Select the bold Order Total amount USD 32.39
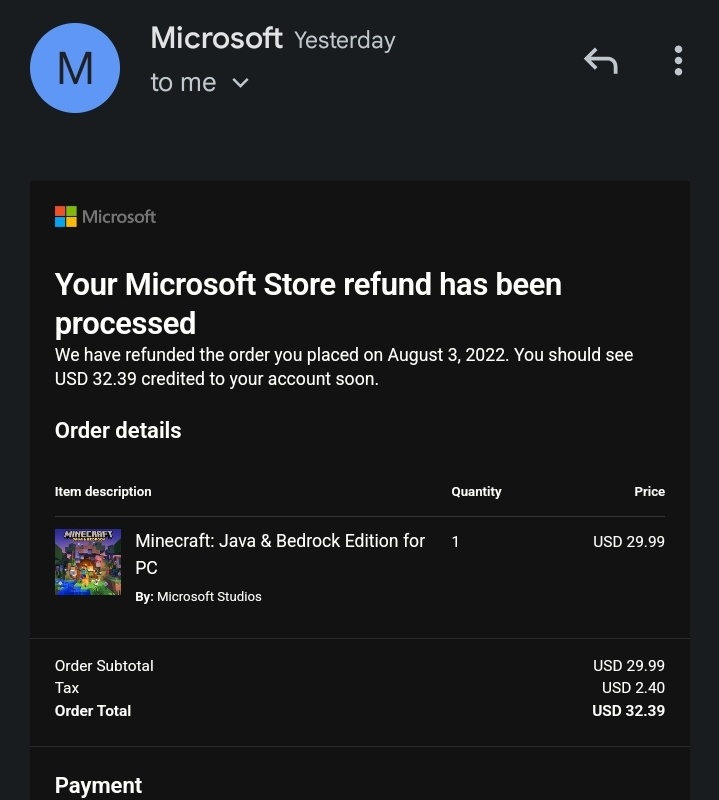The width and height of the screenshot is (719, 800). pyautogui.click(x=628, y=711)
